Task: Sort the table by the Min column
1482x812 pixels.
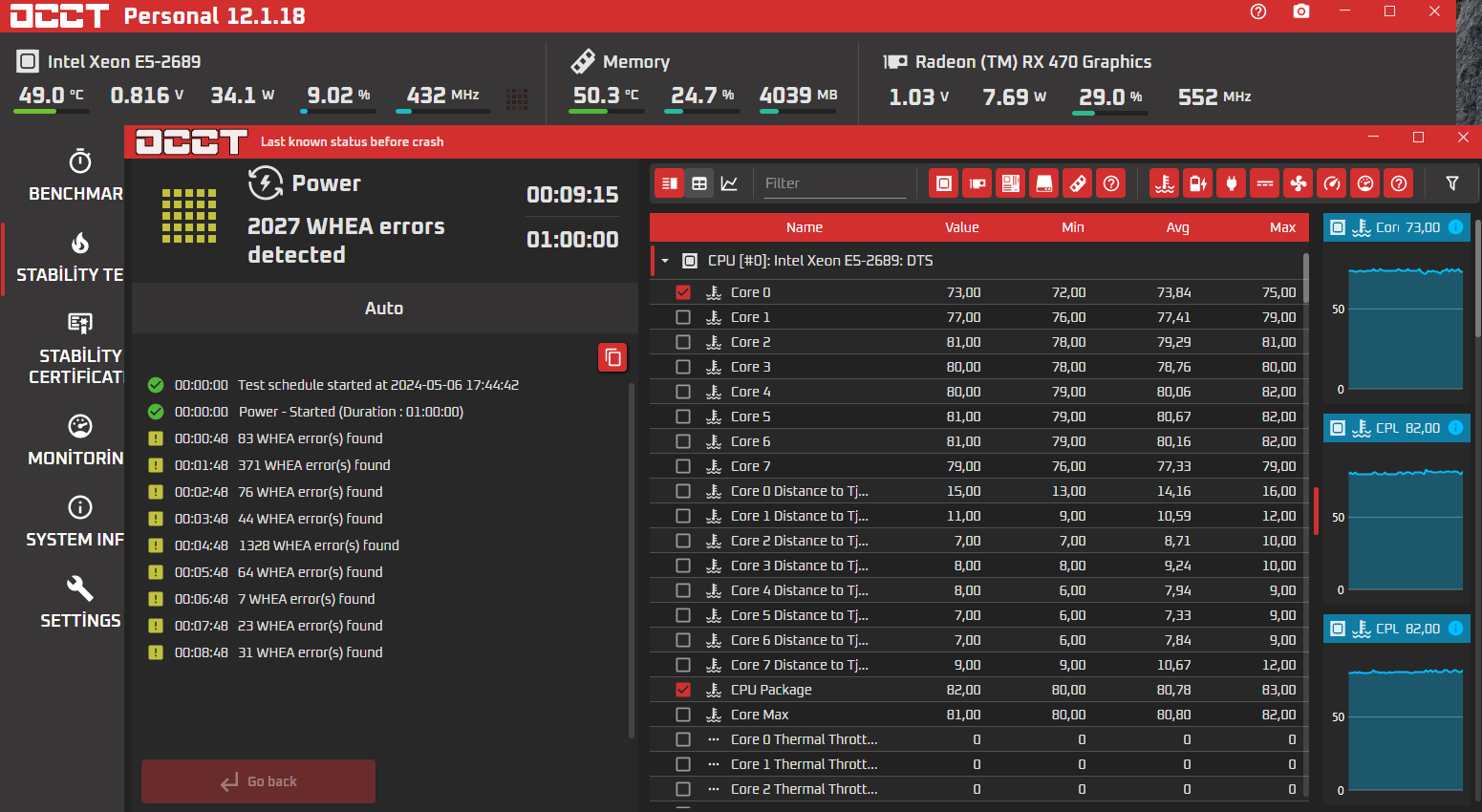Action: coord(1073,227)
